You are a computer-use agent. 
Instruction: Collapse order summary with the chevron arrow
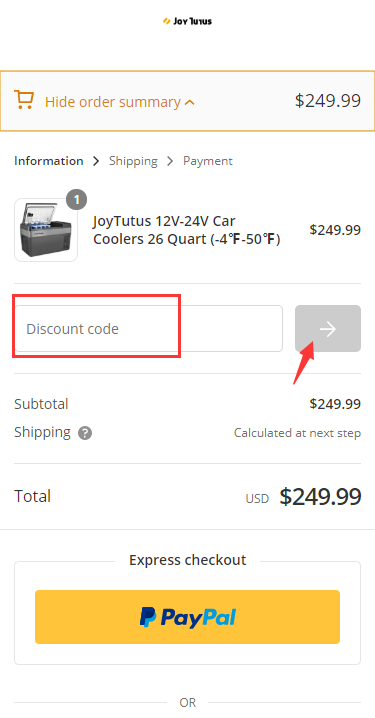click(x=189, y=103)
